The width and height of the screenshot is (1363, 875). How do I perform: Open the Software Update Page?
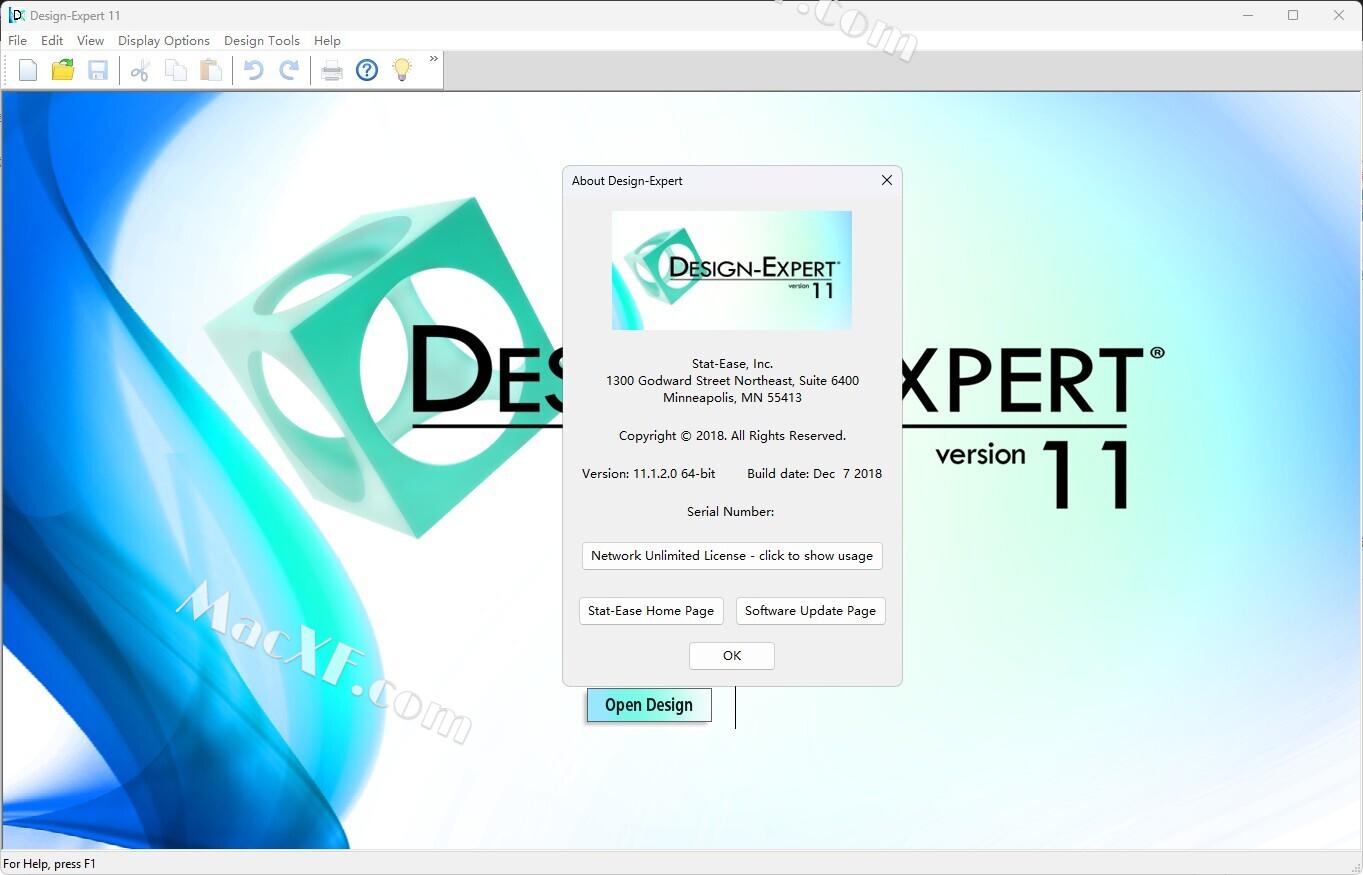pos(810,611)
